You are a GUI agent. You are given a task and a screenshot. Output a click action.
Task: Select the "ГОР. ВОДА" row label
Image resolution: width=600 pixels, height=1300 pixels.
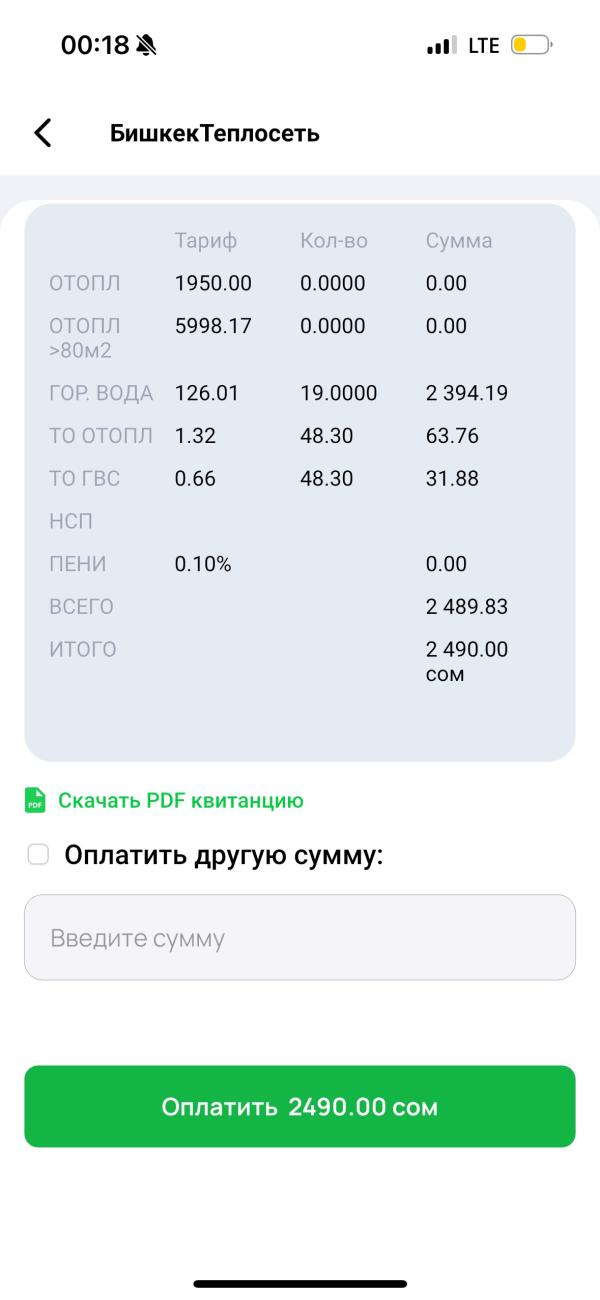[101, 393]
